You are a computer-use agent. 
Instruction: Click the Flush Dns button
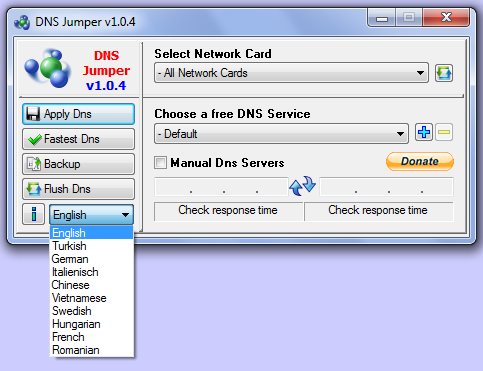[x=78, y=189]
